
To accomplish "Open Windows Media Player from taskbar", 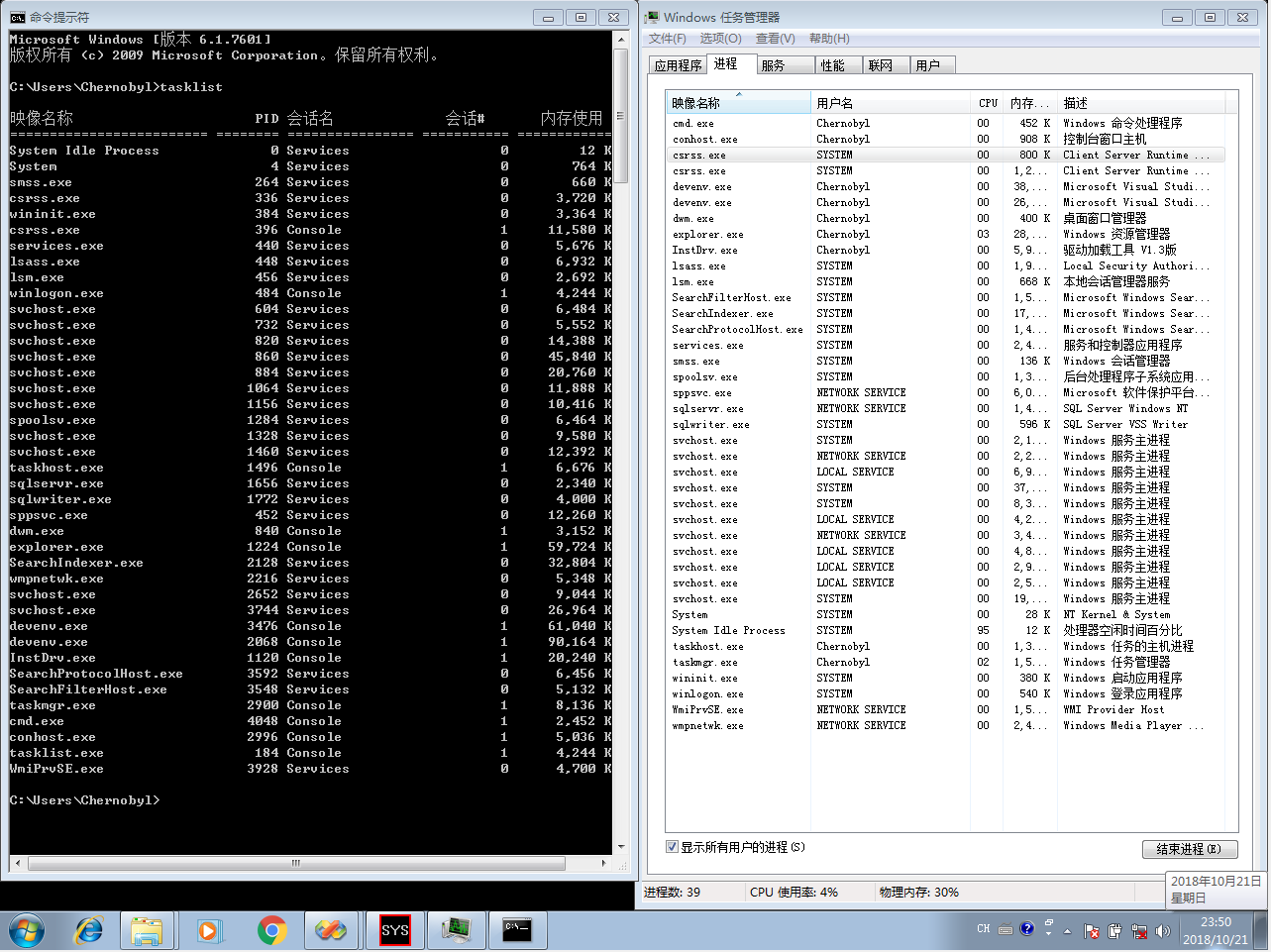I will [208, 931].
